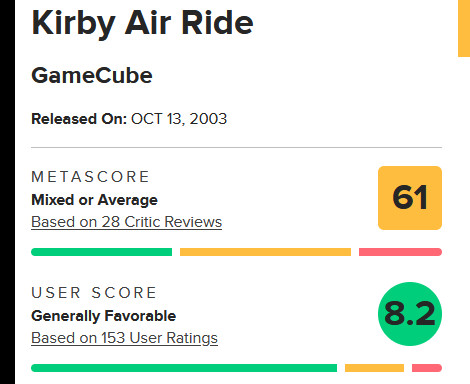Click the yellow vertical bar at top right
Image resolution: width=470 pixels, height=384 pixels.
point(464,28)
